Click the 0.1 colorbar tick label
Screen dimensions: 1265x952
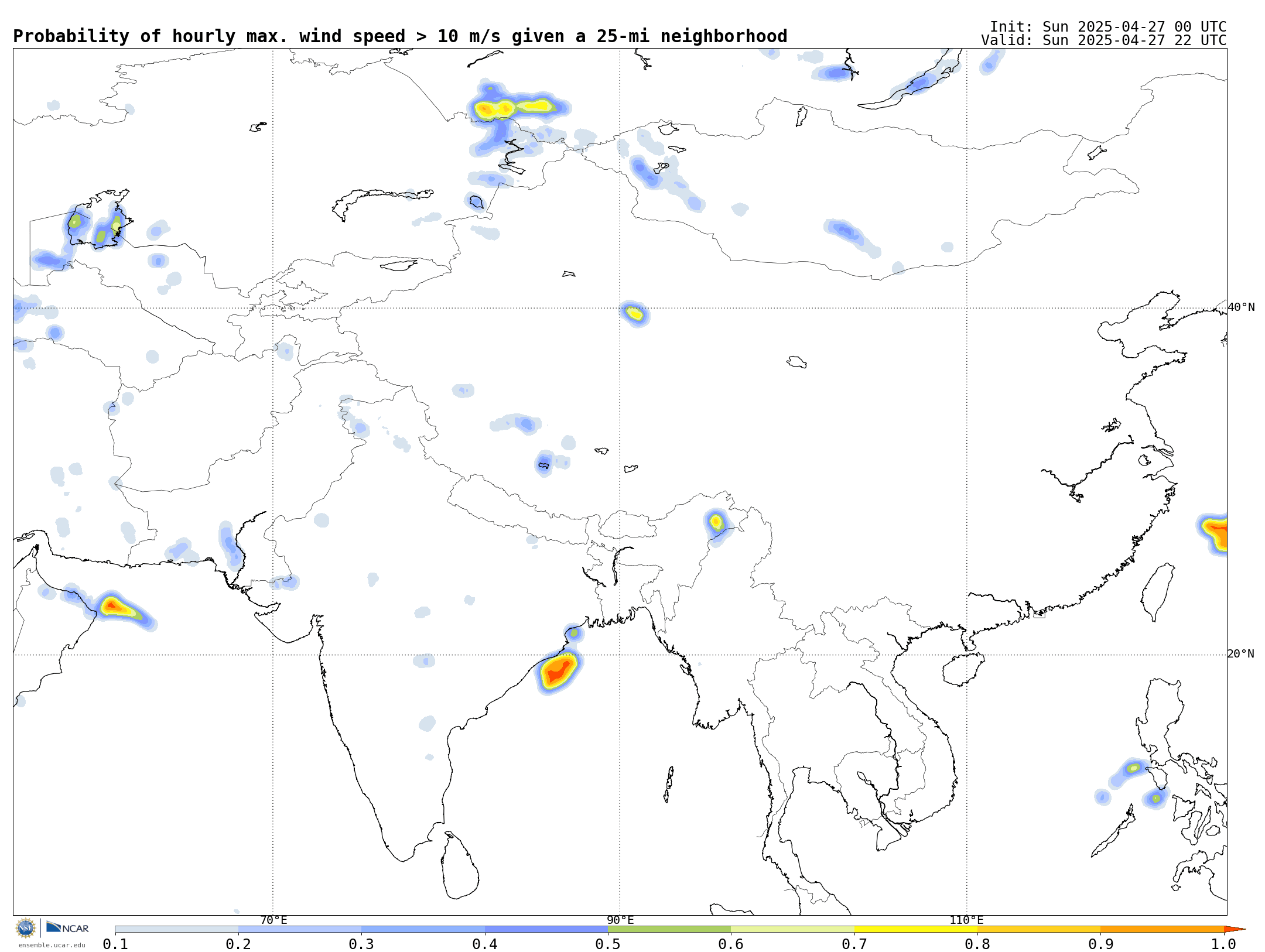[x=115, y=944]
